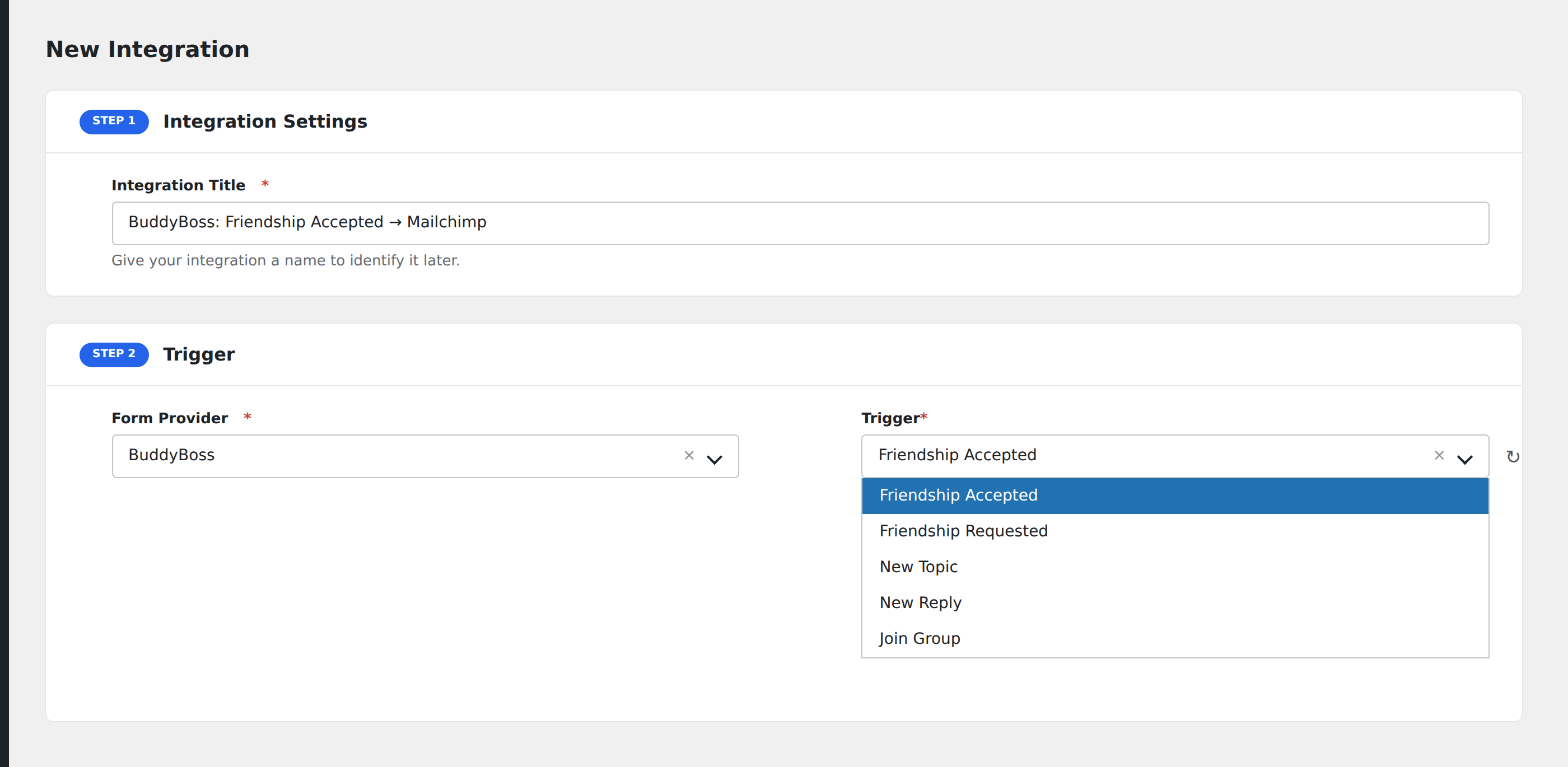Screen dimensions: 1568x767
Task: Click the New Integration page title
Action: coord(148,49)
